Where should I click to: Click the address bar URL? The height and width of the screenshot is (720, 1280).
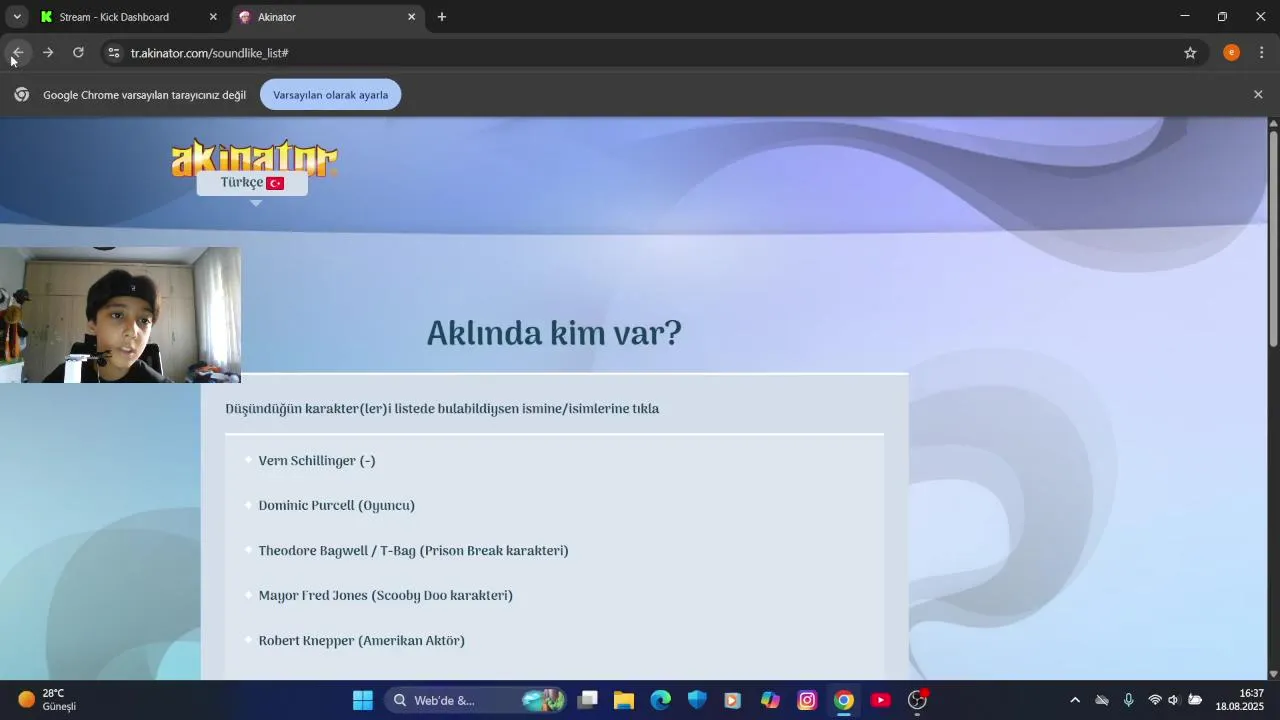coord(210,53)
